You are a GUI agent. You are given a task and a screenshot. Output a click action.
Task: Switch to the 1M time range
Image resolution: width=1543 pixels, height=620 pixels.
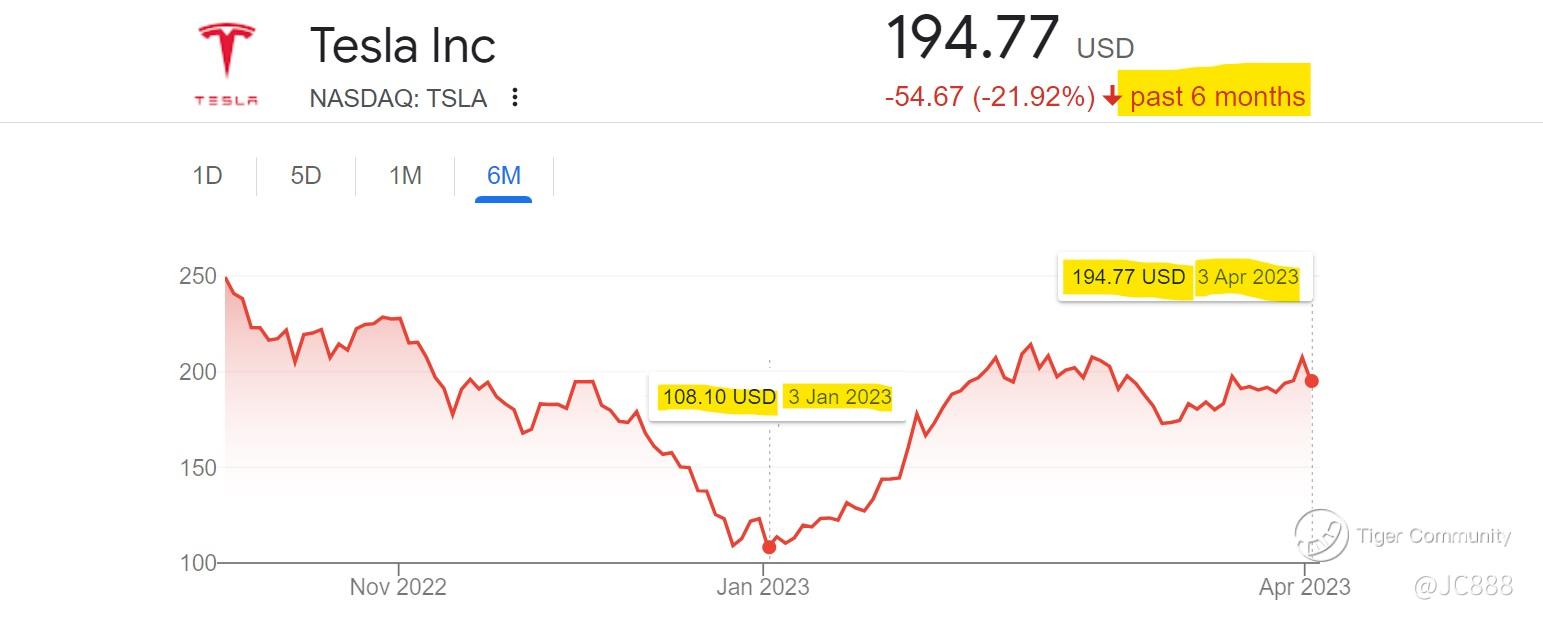(405, 176)
